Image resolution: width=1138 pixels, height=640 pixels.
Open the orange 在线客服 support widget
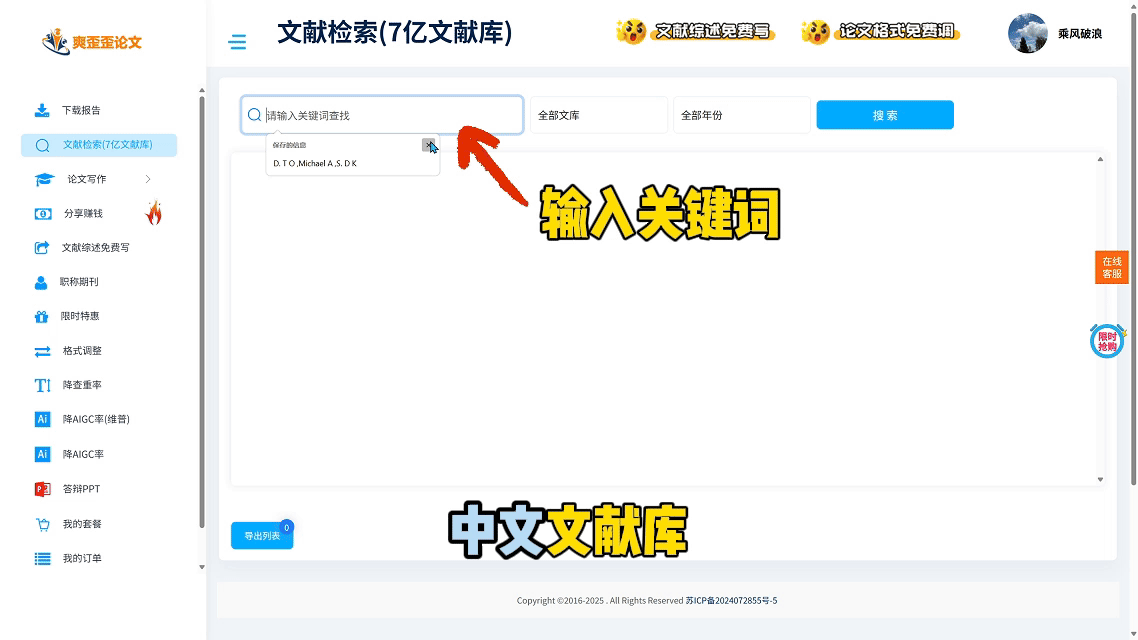1111,267
